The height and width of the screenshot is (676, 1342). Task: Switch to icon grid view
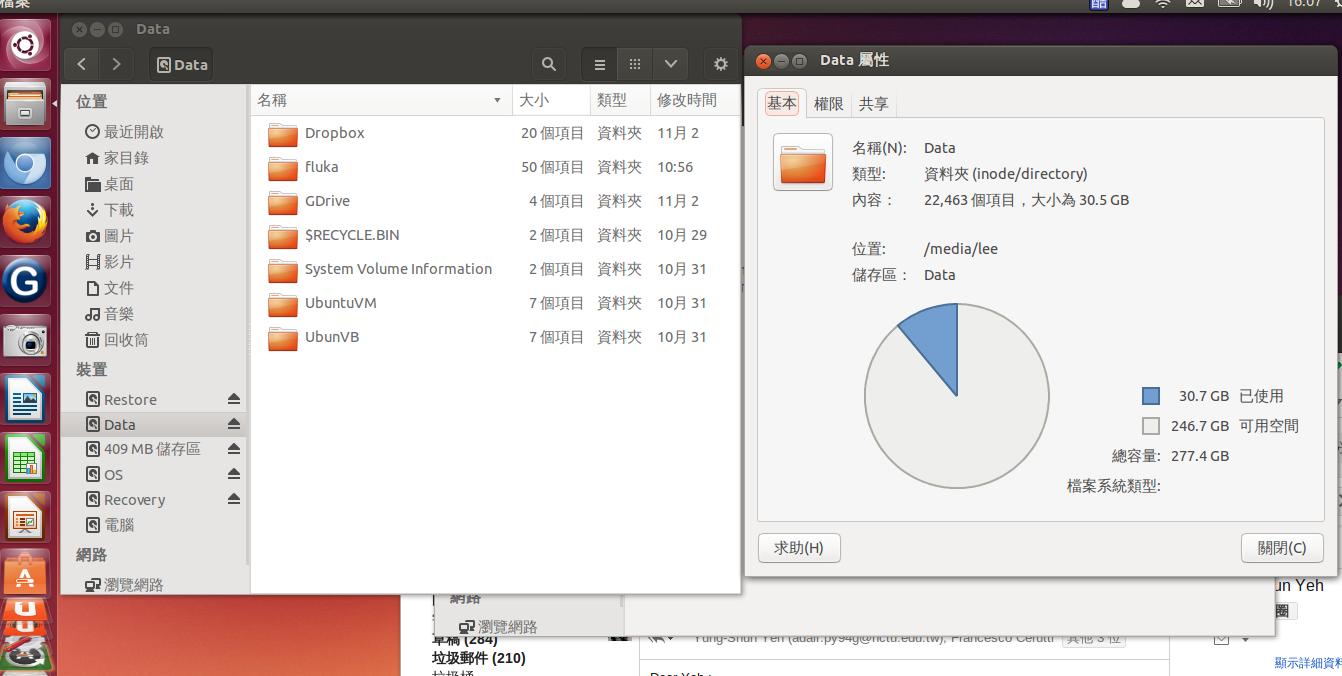coord(635,64)
